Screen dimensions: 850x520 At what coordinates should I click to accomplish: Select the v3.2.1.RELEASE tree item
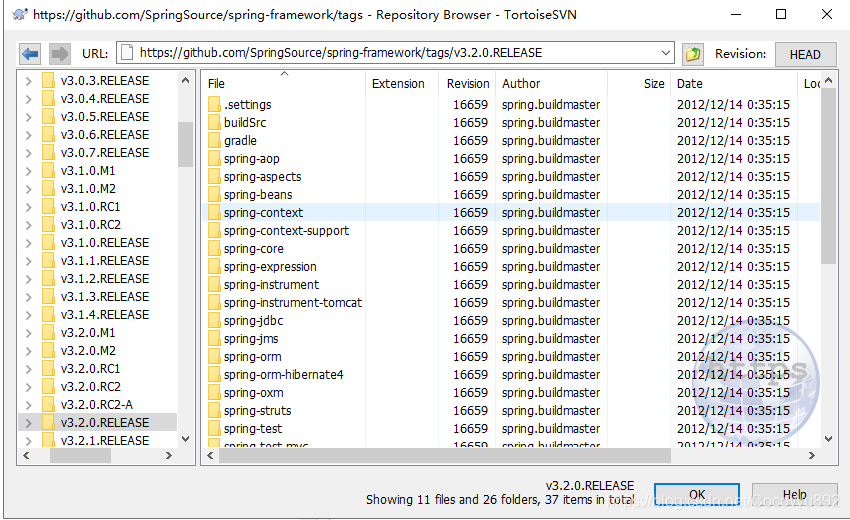pos(105,440)
